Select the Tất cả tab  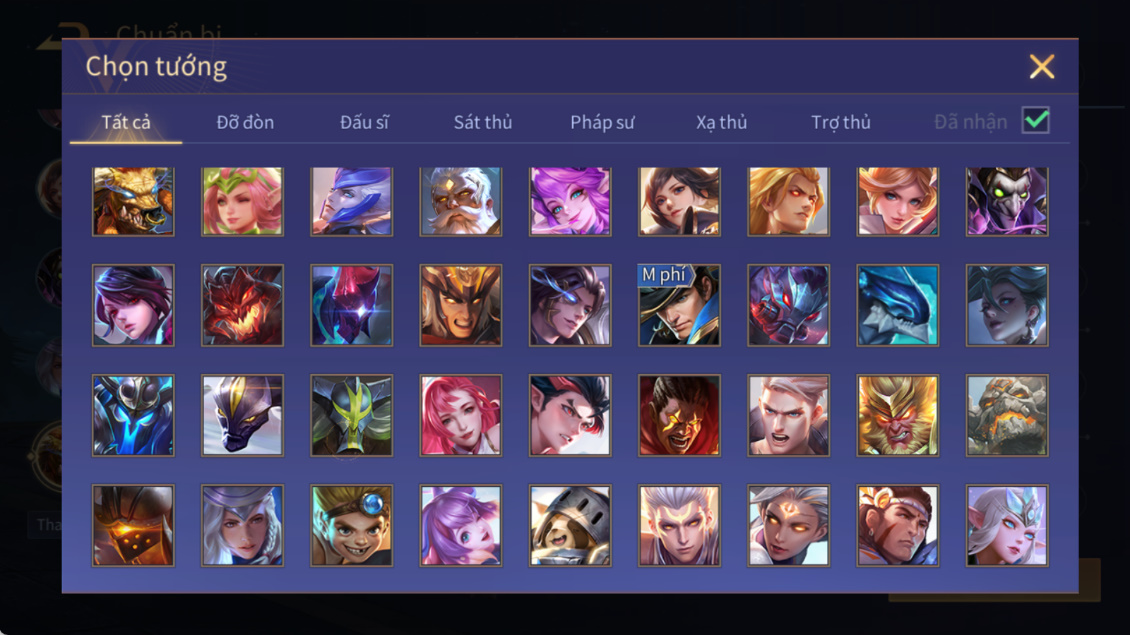click(x=126, y=123)
